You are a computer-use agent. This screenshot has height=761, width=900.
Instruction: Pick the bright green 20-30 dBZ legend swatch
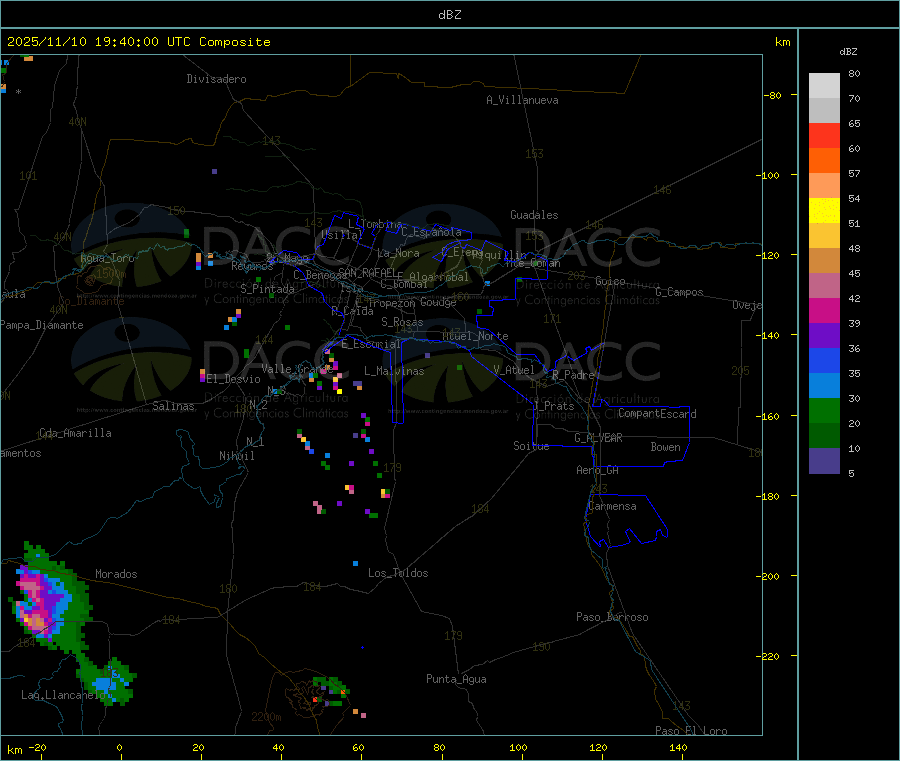tap(824, 410)
